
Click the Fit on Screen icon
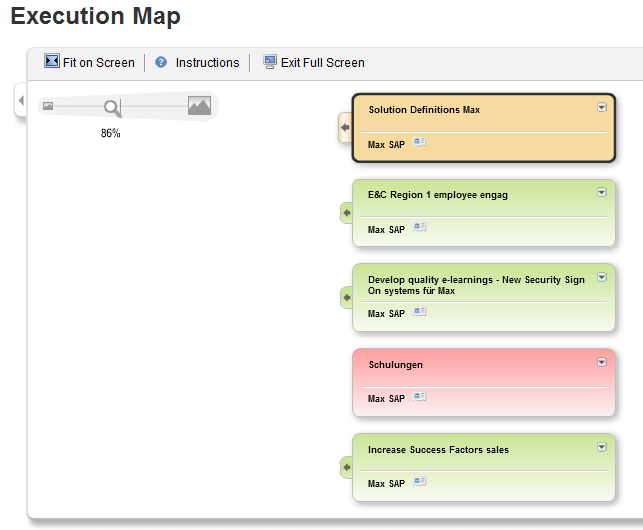[52, 62]
